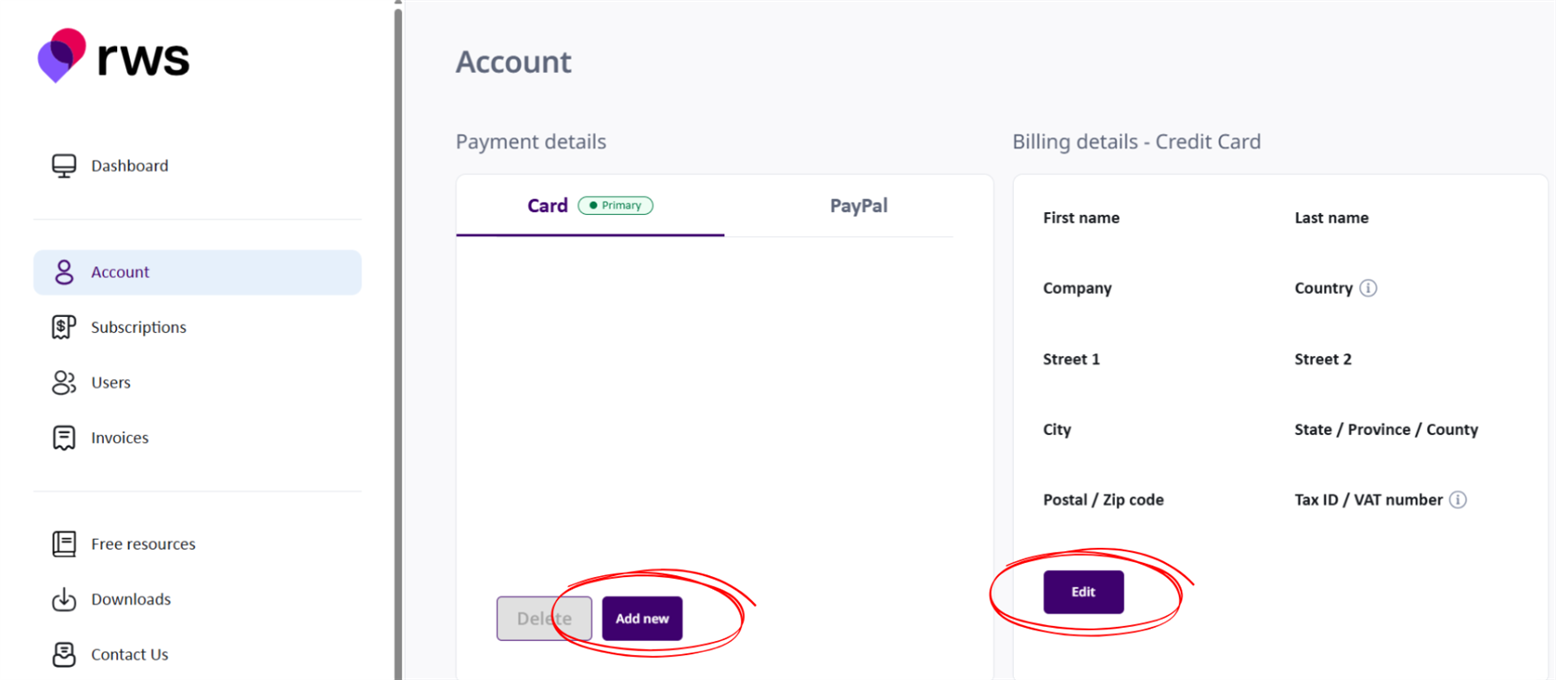Click the Delete card button
The height and width of the screenshot is (680, 1556).
tap(544, 618)
